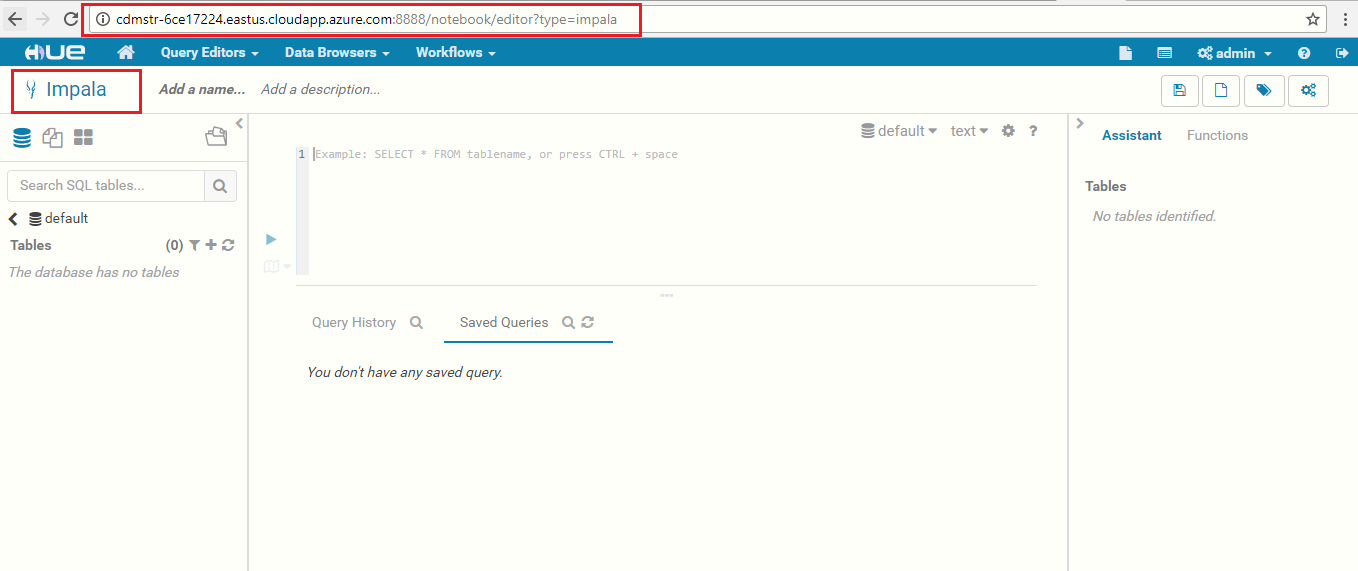Show SQL databases assist panel icon
The width and height of the screenshot is (1358, 571).
pos(21,137)
